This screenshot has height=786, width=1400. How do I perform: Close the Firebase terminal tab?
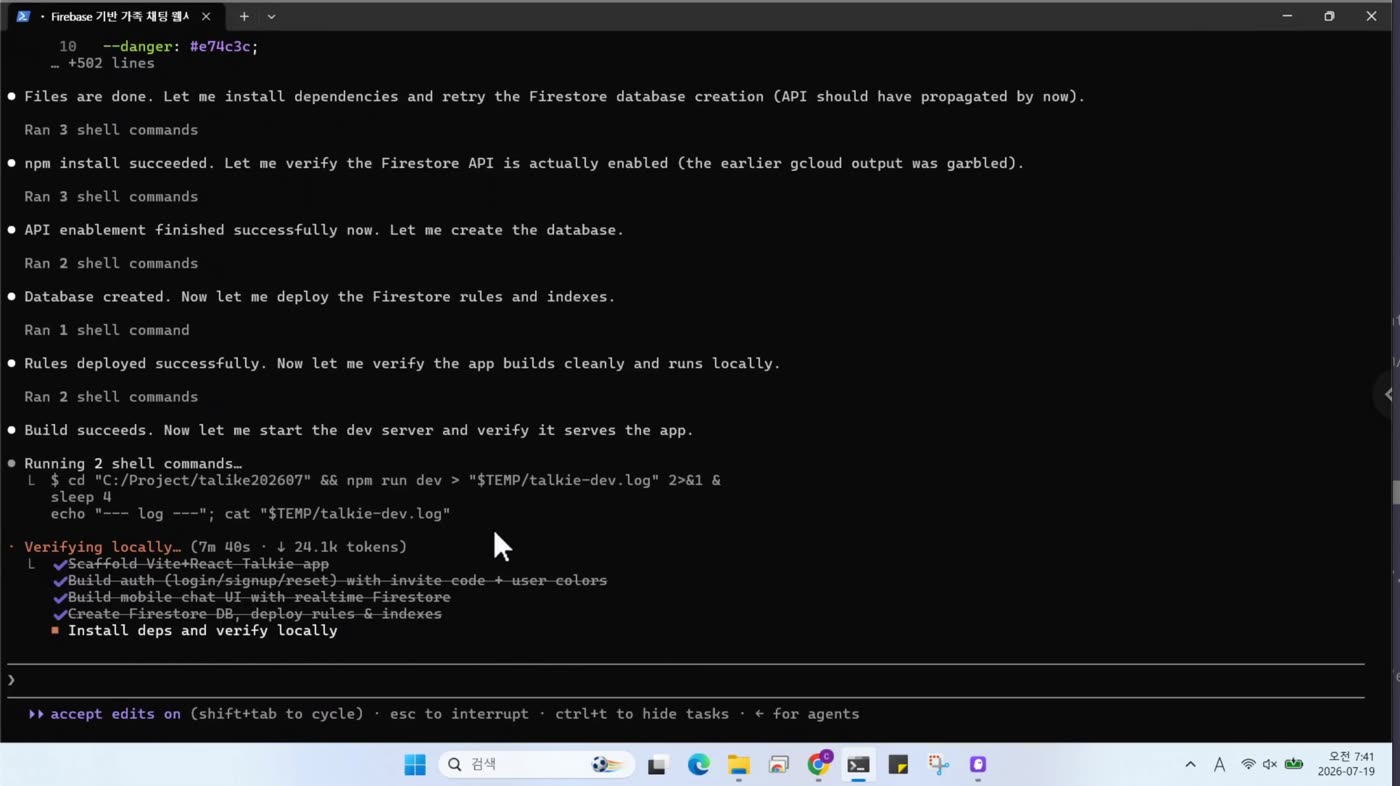point(206,16)
